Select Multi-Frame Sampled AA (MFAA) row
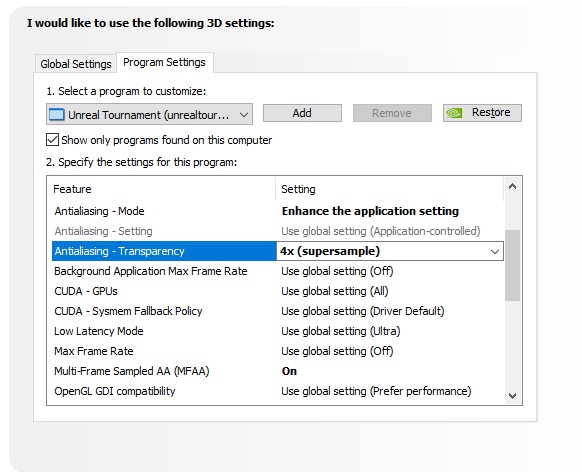 point(278,371)
